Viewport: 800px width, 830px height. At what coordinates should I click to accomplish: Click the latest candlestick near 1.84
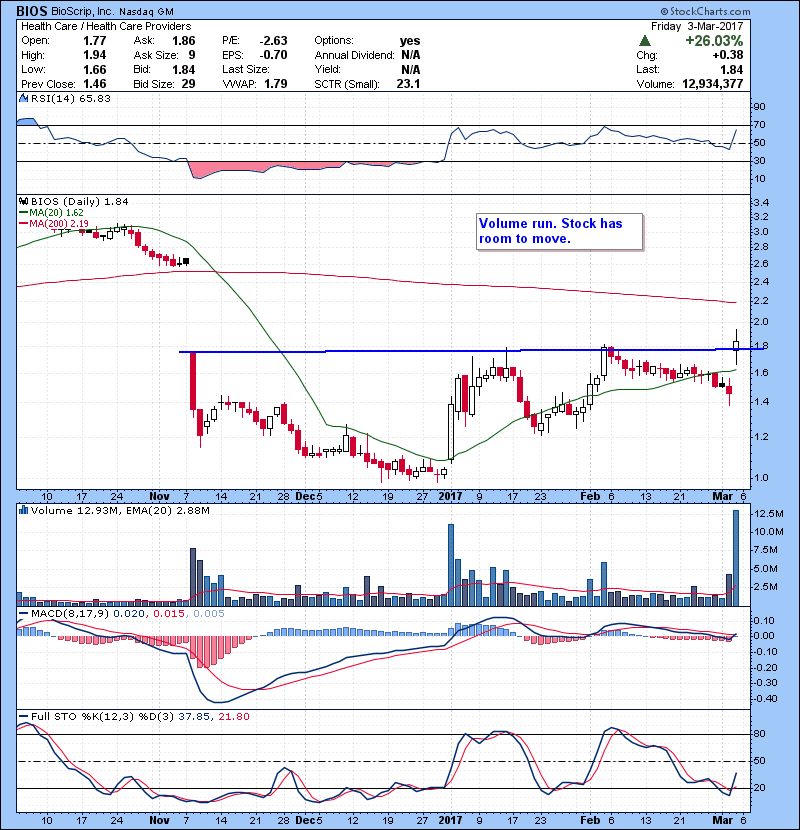click(x=736, y=346)
